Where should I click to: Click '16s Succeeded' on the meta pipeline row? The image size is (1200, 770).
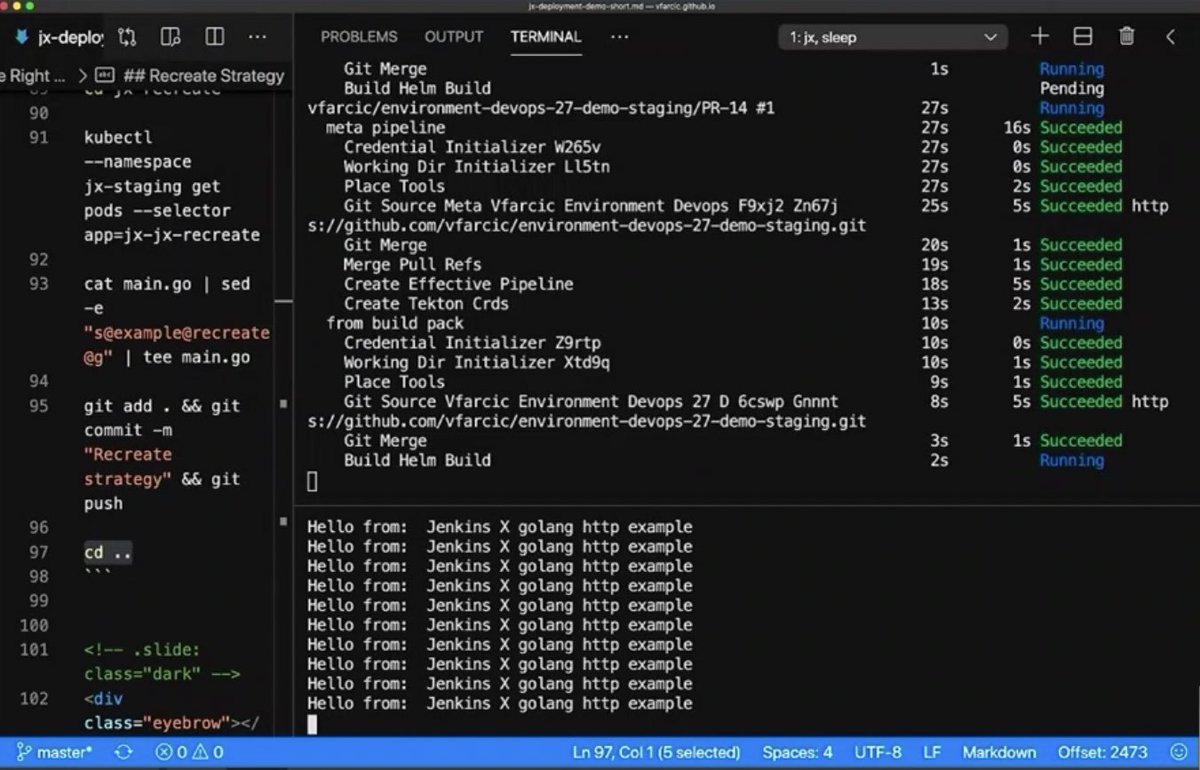(x=1063, y=128)
